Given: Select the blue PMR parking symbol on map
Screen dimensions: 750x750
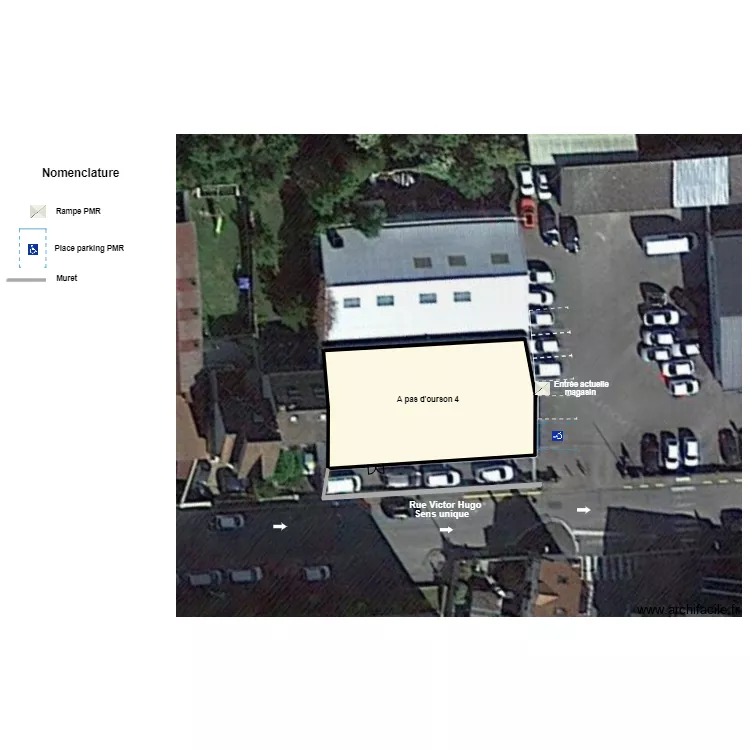Looking at the screenshot, I should pos(557,436).
